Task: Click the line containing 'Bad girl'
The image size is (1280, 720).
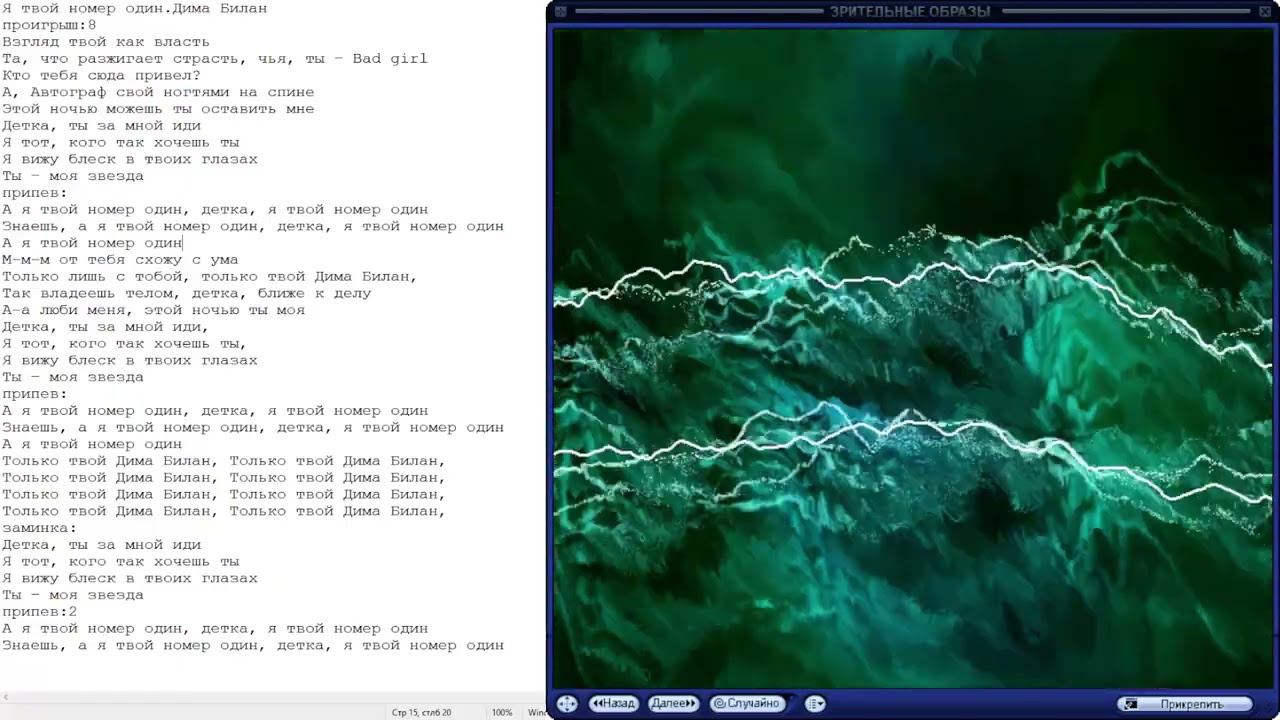Action: click(215, 59)
